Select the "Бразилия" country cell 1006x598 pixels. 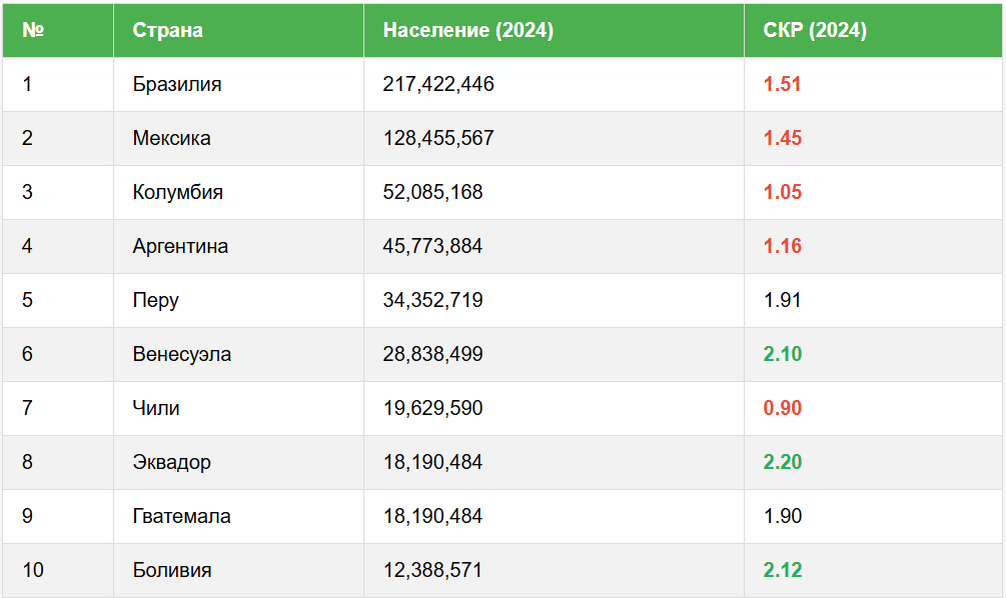coord(177,84)
